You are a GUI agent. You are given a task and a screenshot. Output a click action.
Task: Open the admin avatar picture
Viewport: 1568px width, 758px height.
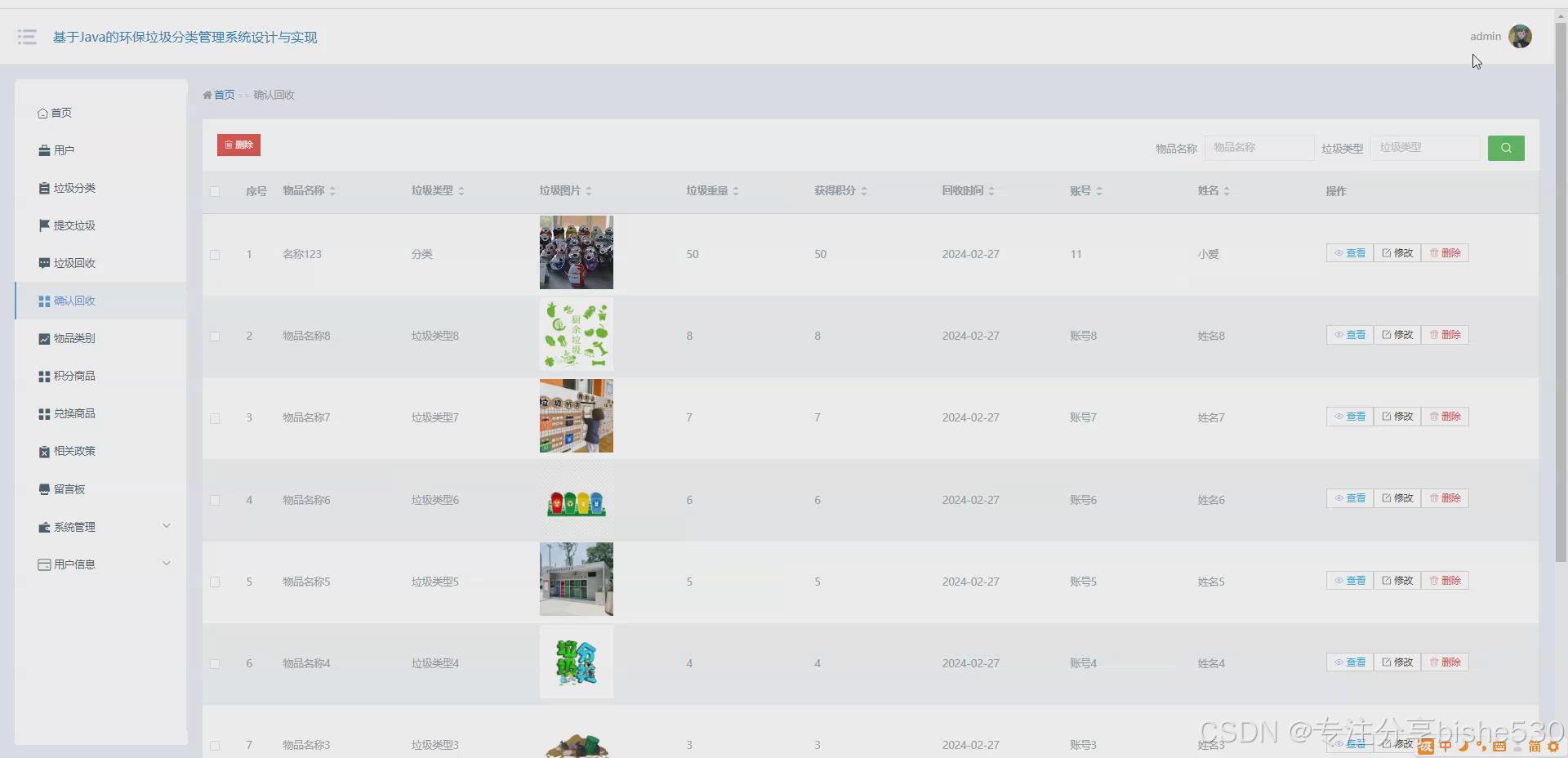1520,36
